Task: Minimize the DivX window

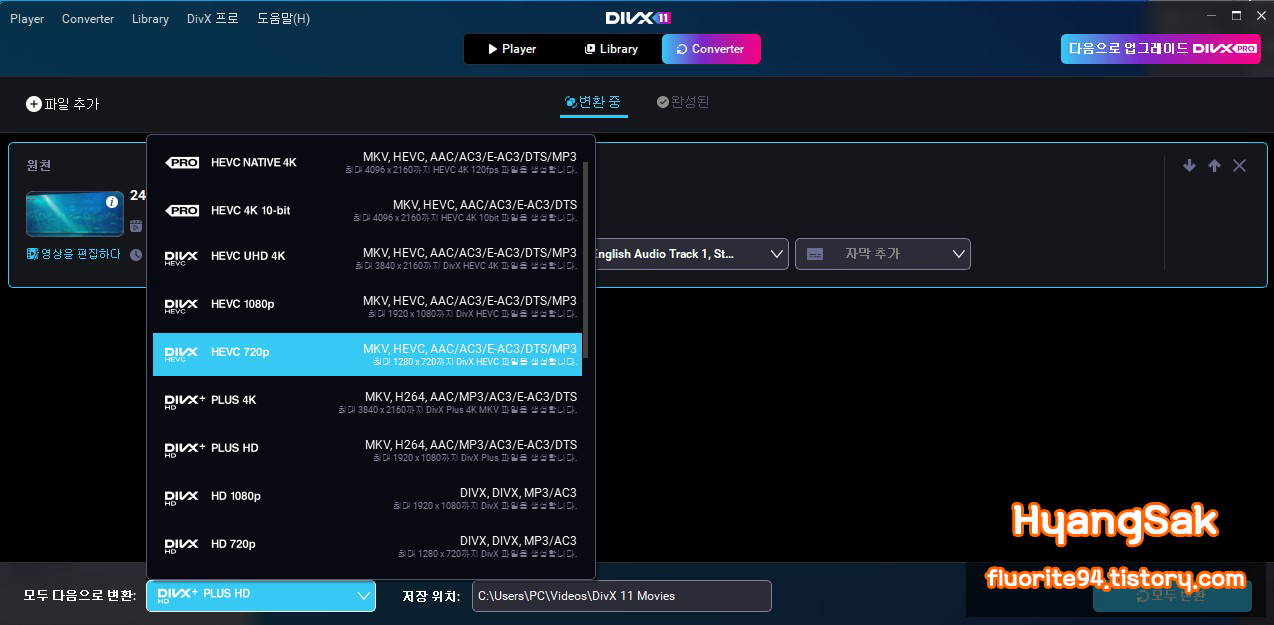Action: pyautogui.click(x=1210, y=14)
